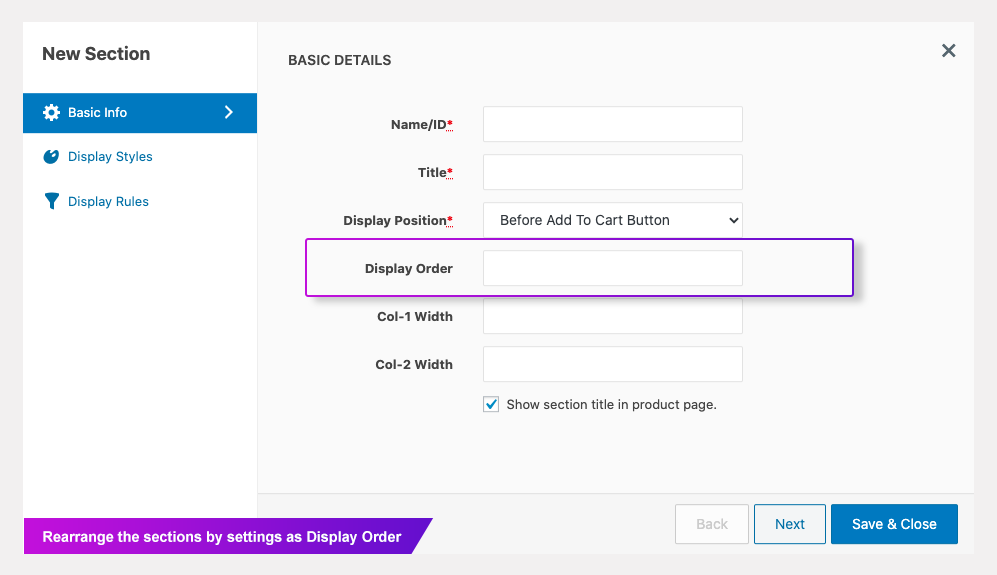Click the Back button
997x575 pixels.
(712, 524)
